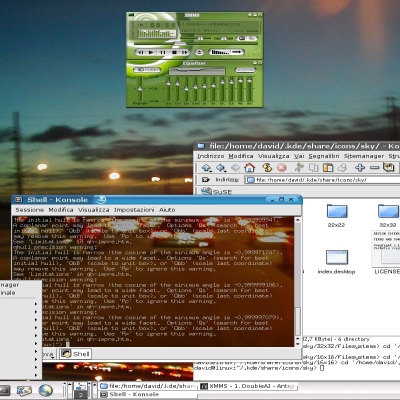Open Modifica menu in Konsole

coord(61,210)
